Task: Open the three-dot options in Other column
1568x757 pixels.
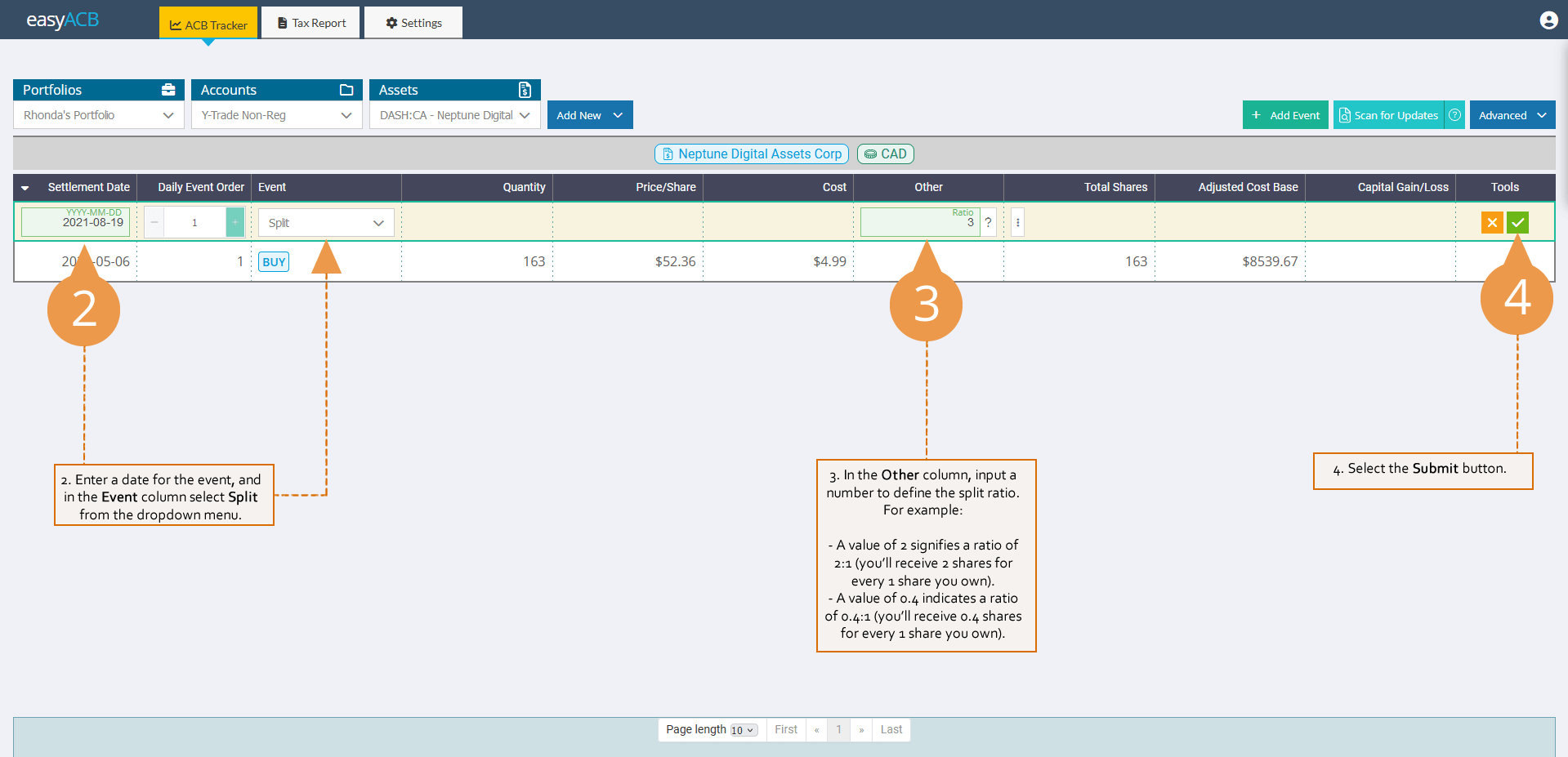Action: click(1017, 222)
